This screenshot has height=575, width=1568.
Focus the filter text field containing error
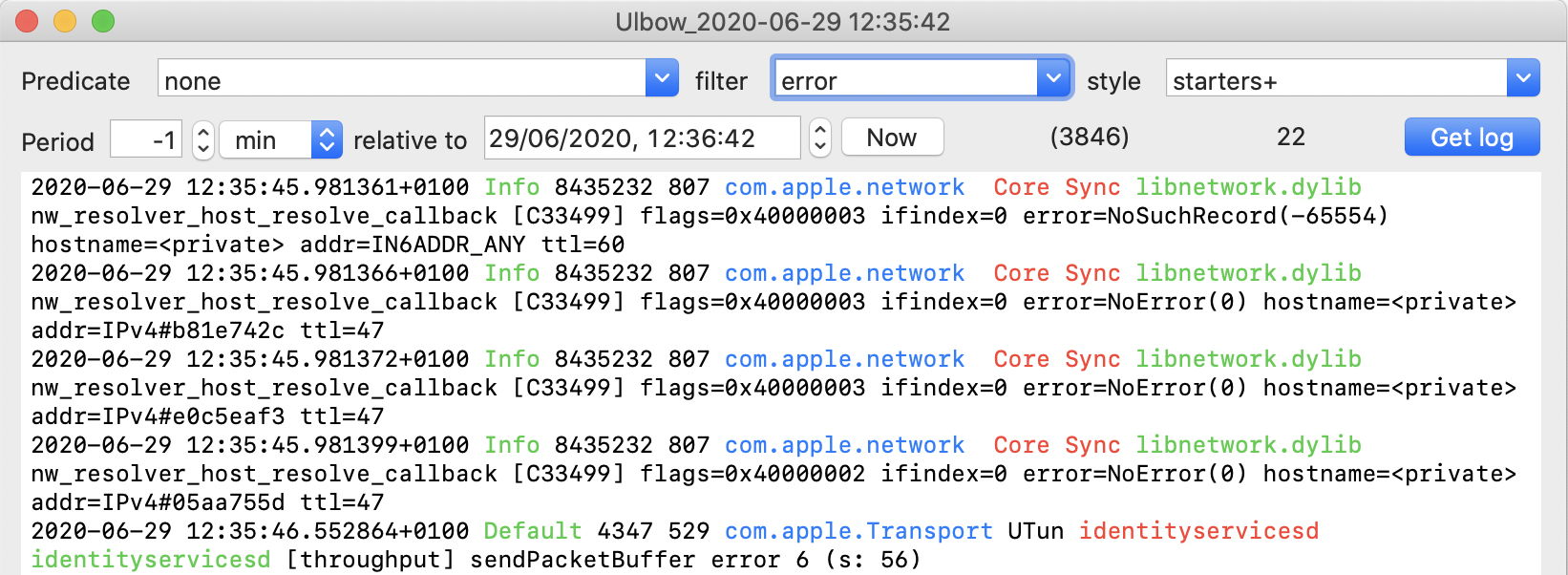tap(904, 80)
